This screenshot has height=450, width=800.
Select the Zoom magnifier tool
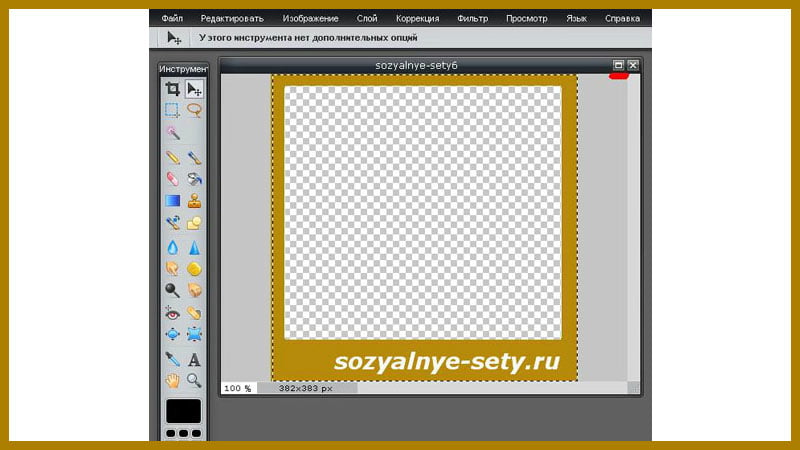click(x=194, y=380)
